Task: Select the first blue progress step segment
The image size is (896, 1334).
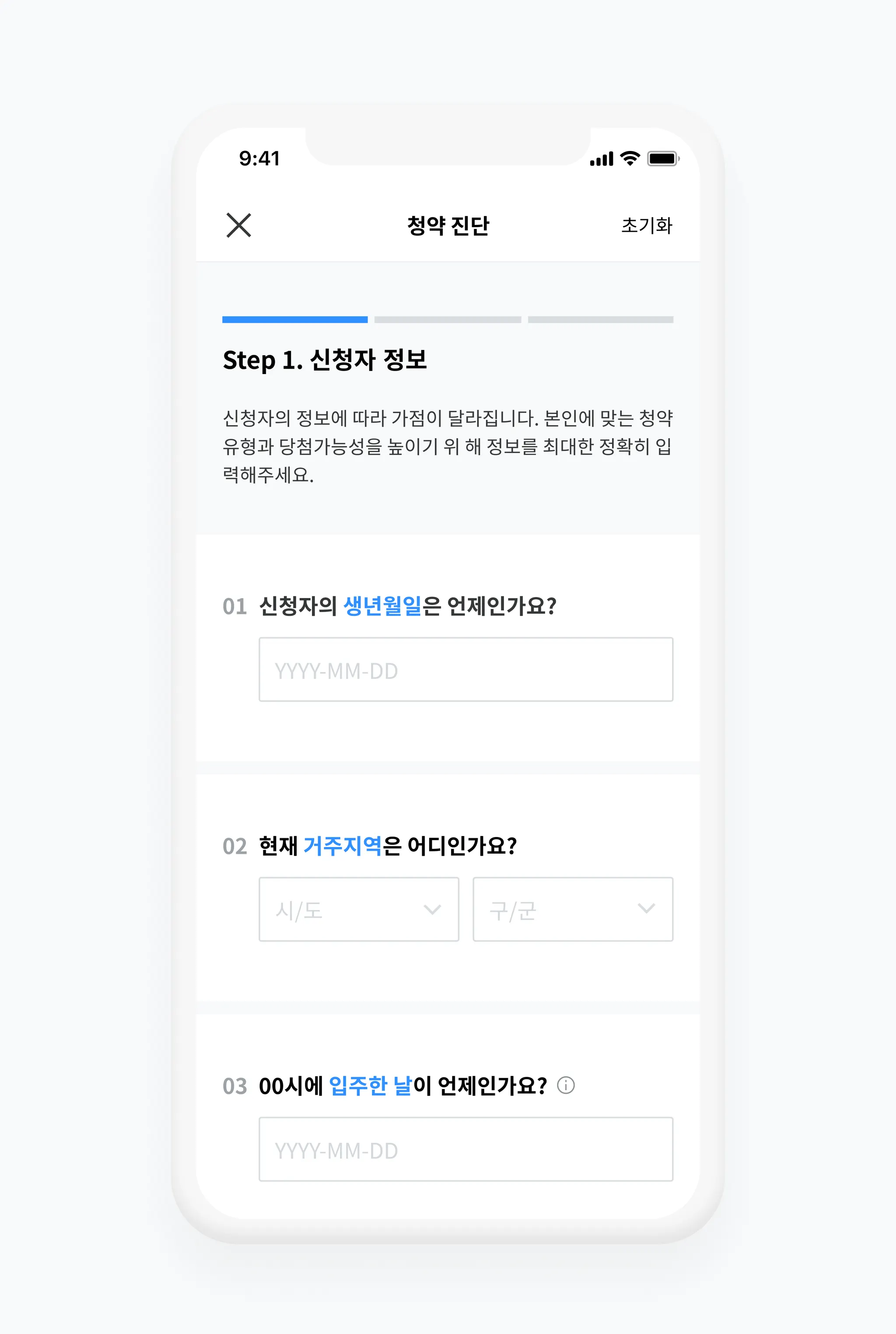Action: tap(295, 319)
